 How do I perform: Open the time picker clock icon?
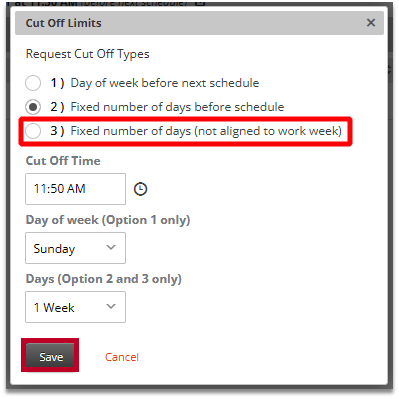pyautogui.click(x=140, y=189)
